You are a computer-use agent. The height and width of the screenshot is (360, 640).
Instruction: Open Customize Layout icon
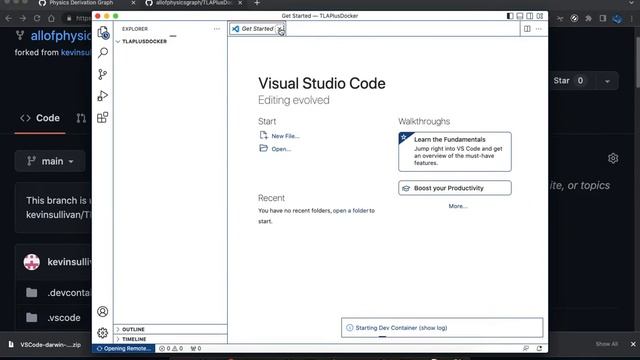coord(540,16)
